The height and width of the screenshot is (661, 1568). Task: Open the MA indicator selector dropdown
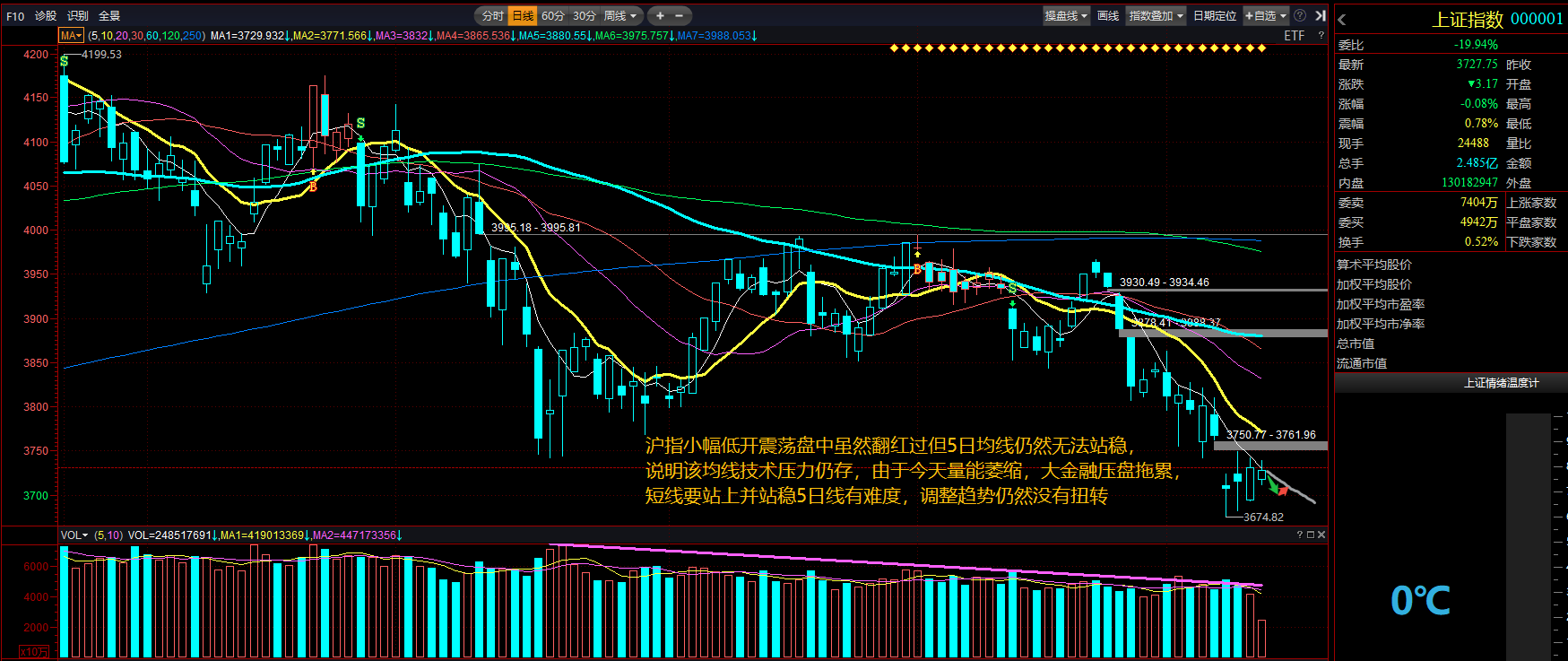pyautogui.click(x=71, y=36)
